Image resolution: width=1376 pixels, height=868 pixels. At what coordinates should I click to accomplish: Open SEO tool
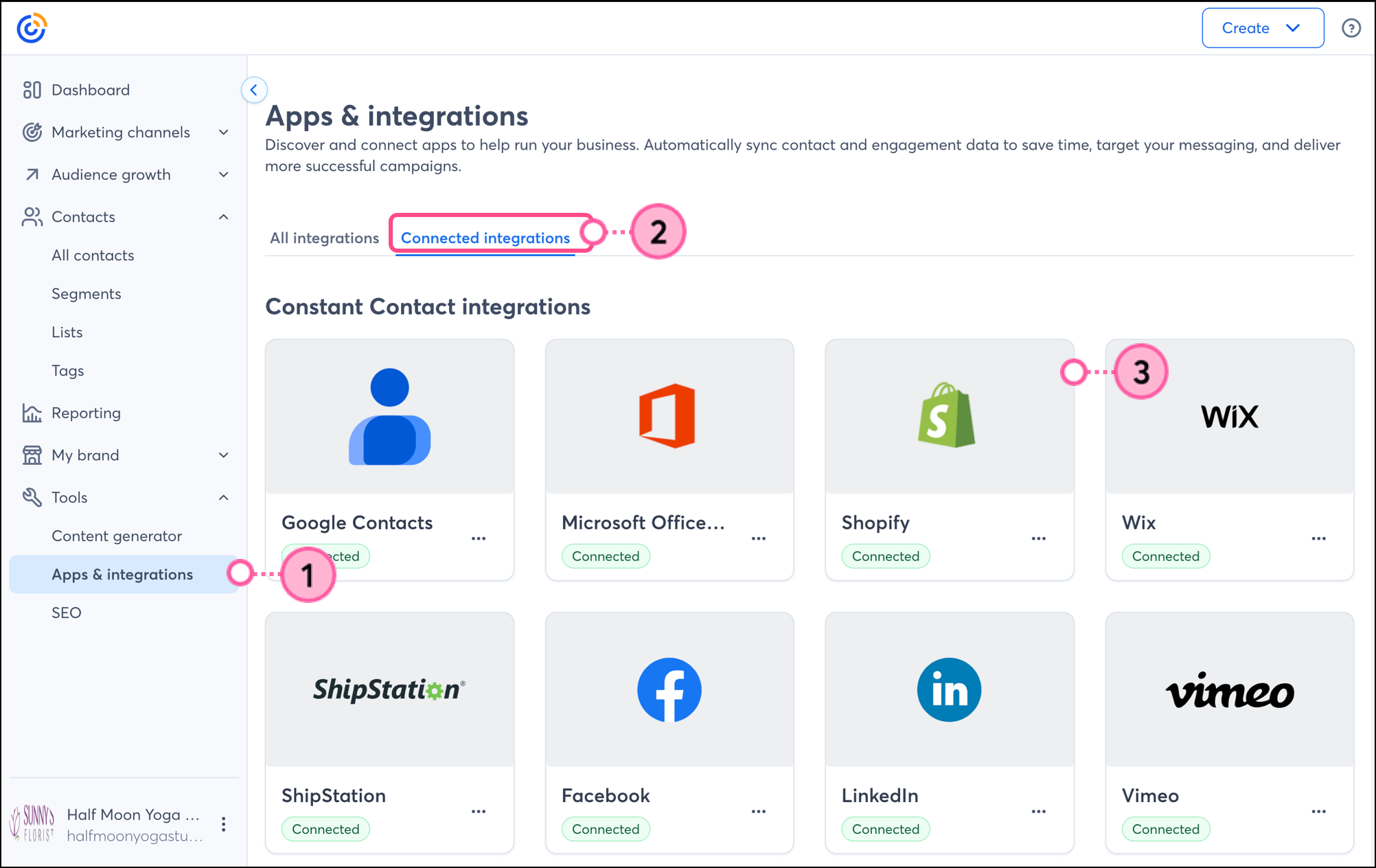click(67, 613)
